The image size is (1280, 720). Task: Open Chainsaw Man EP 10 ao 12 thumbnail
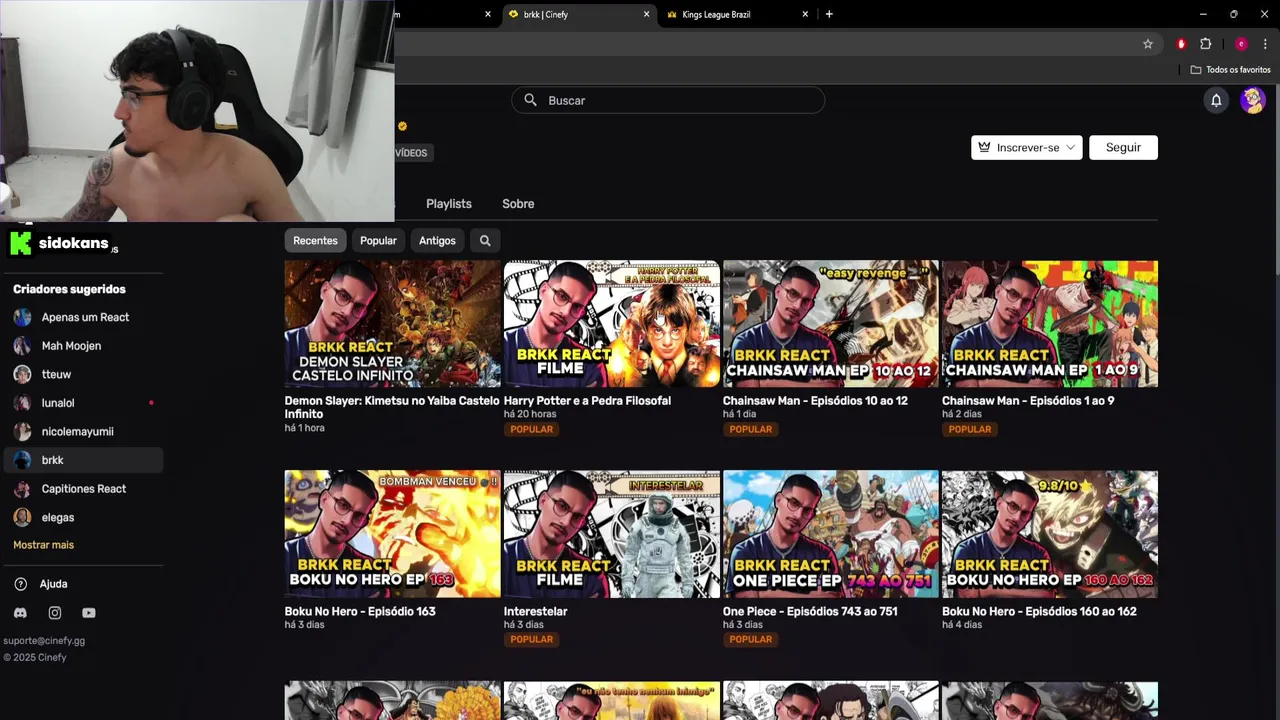tap(831, 324)
